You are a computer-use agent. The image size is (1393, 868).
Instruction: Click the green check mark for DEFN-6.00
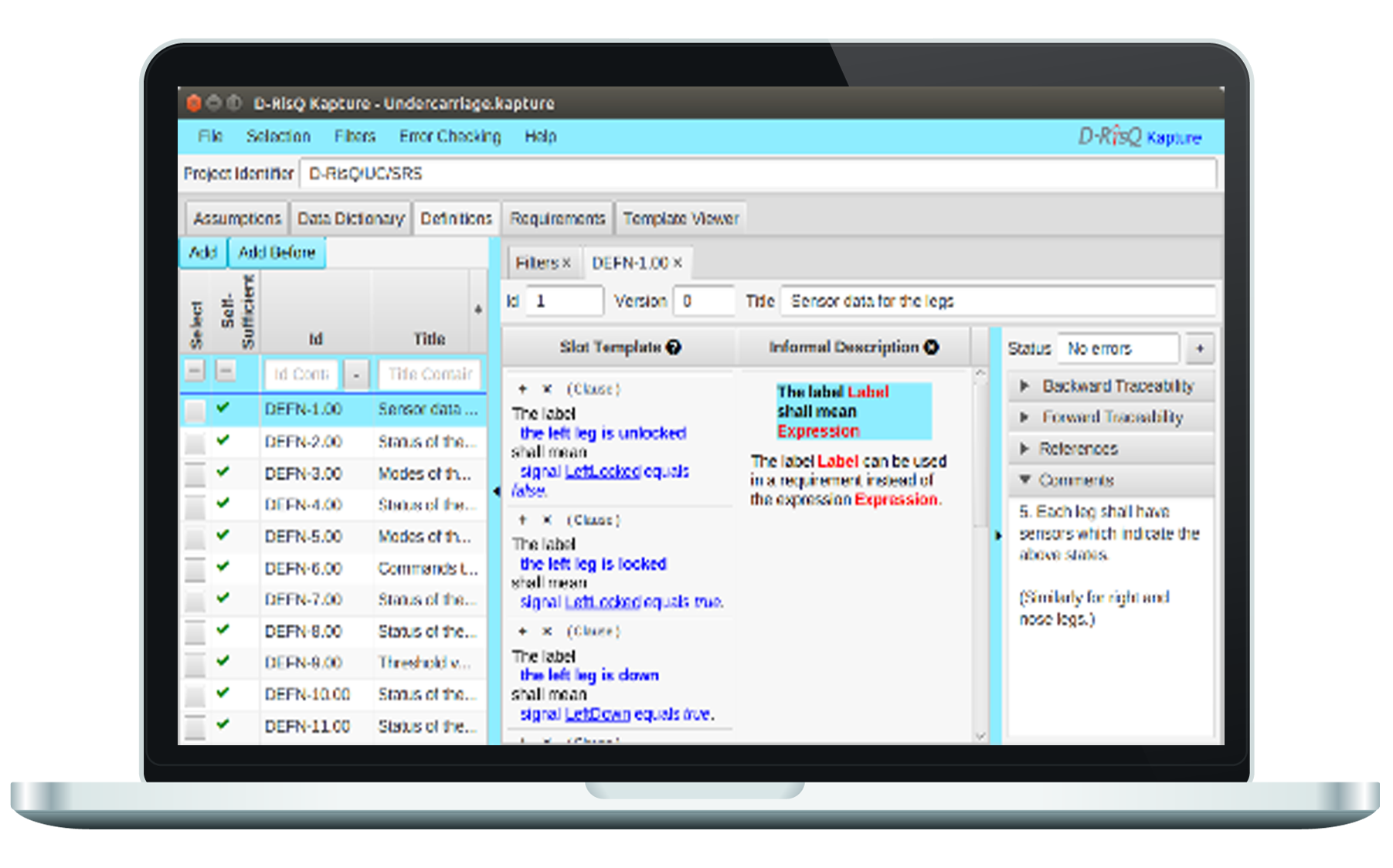click(223, 566)
